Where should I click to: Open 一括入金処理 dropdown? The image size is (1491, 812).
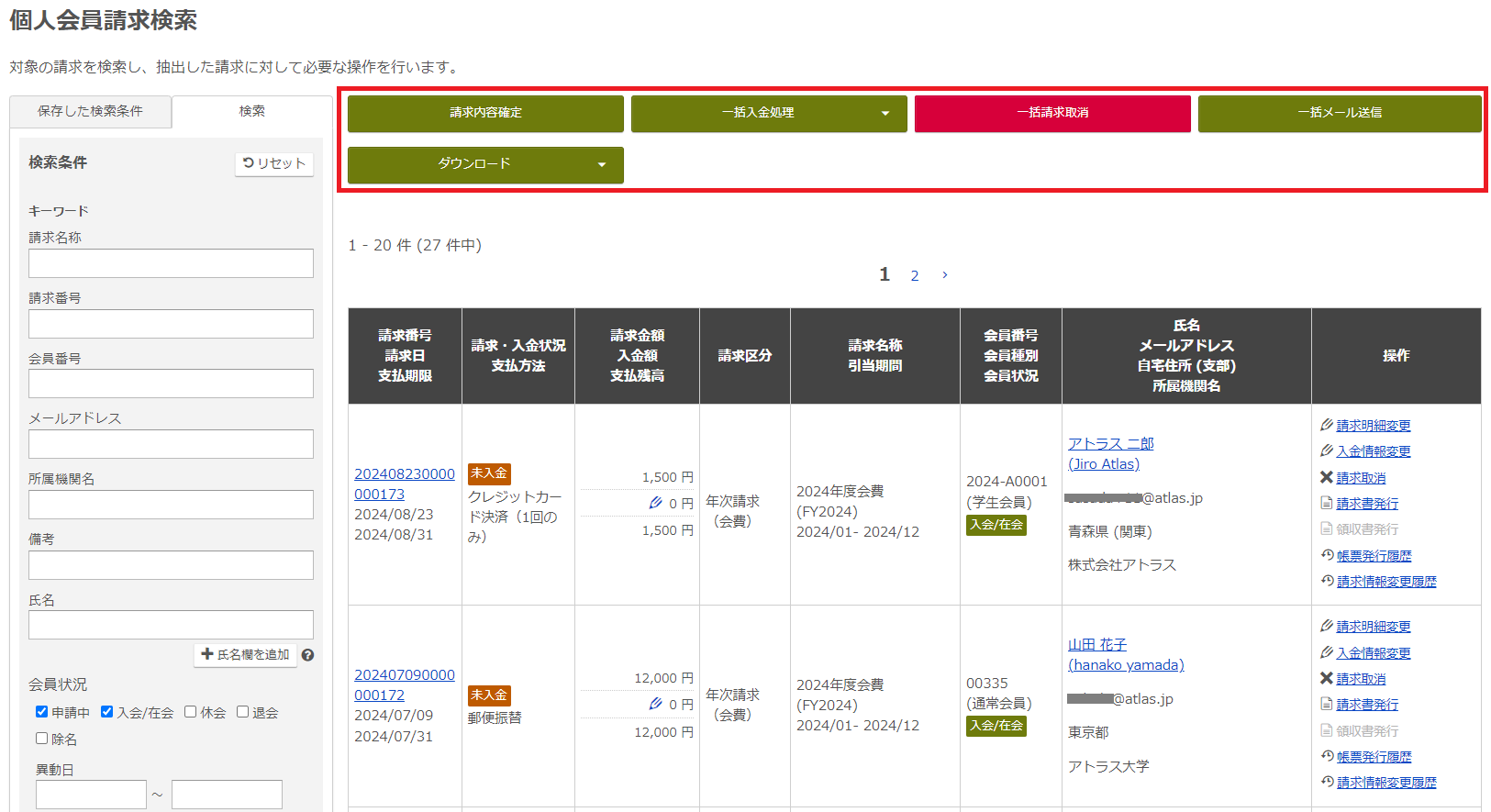[x=769, y=113]
